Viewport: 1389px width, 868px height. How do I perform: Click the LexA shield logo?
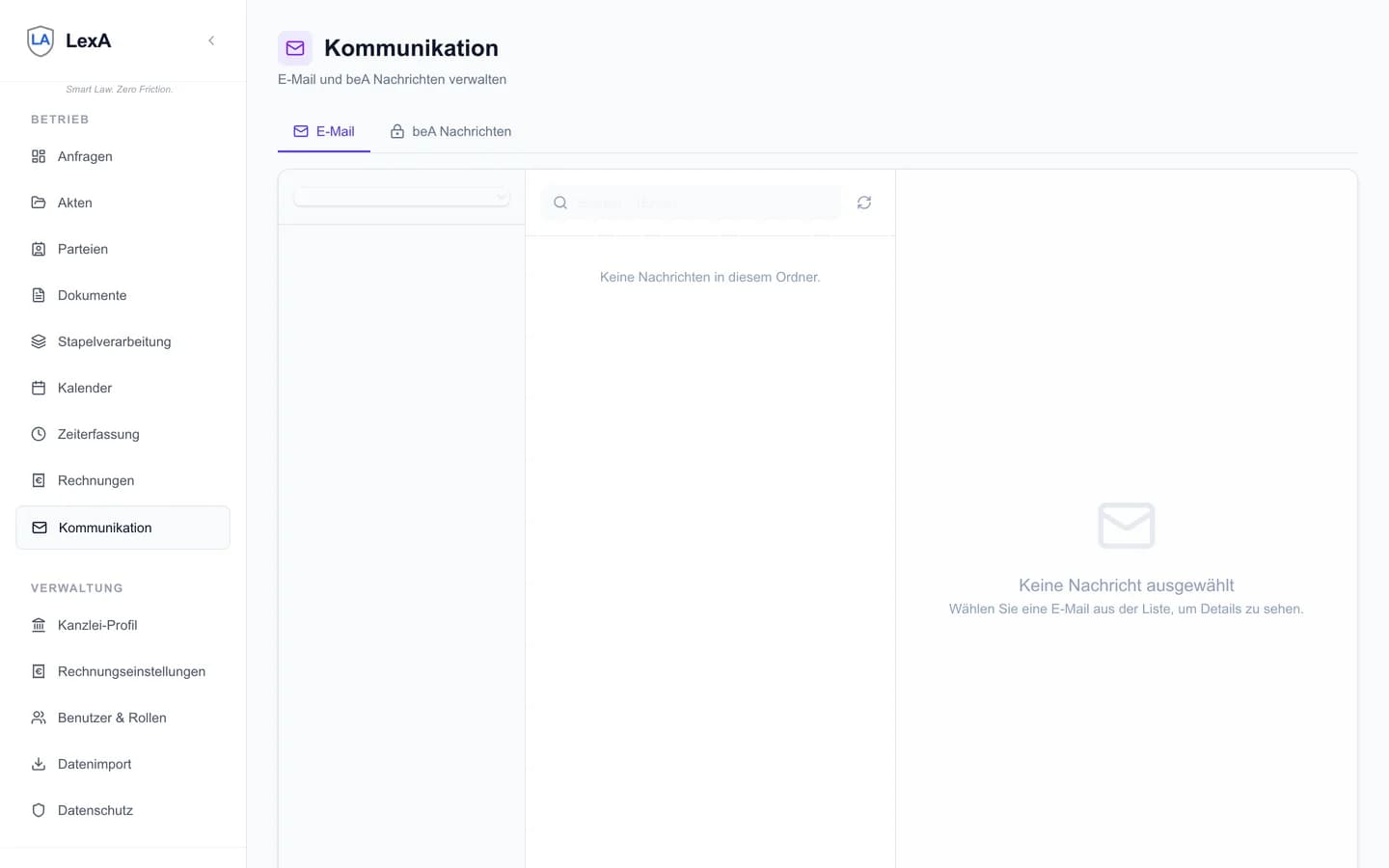click(41, 41)
